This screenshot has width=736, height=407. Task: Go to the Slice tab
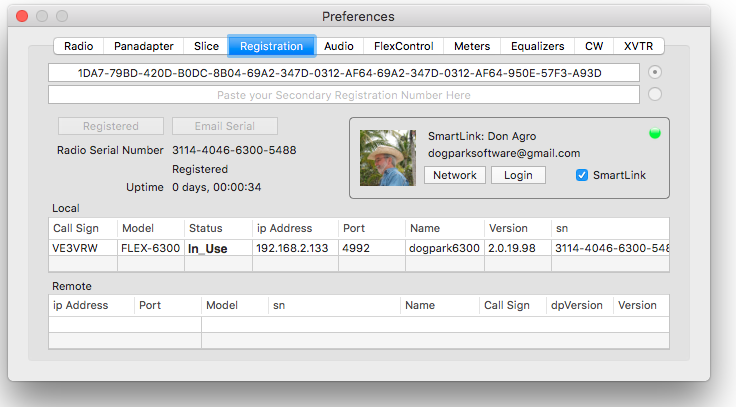click(x=206, y=46)
